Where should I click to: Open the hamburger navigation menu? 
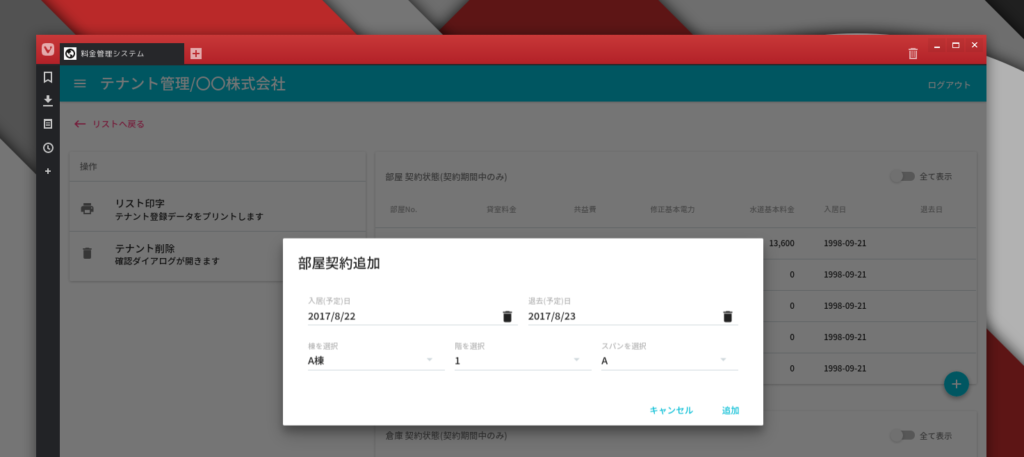pos(80,84)
